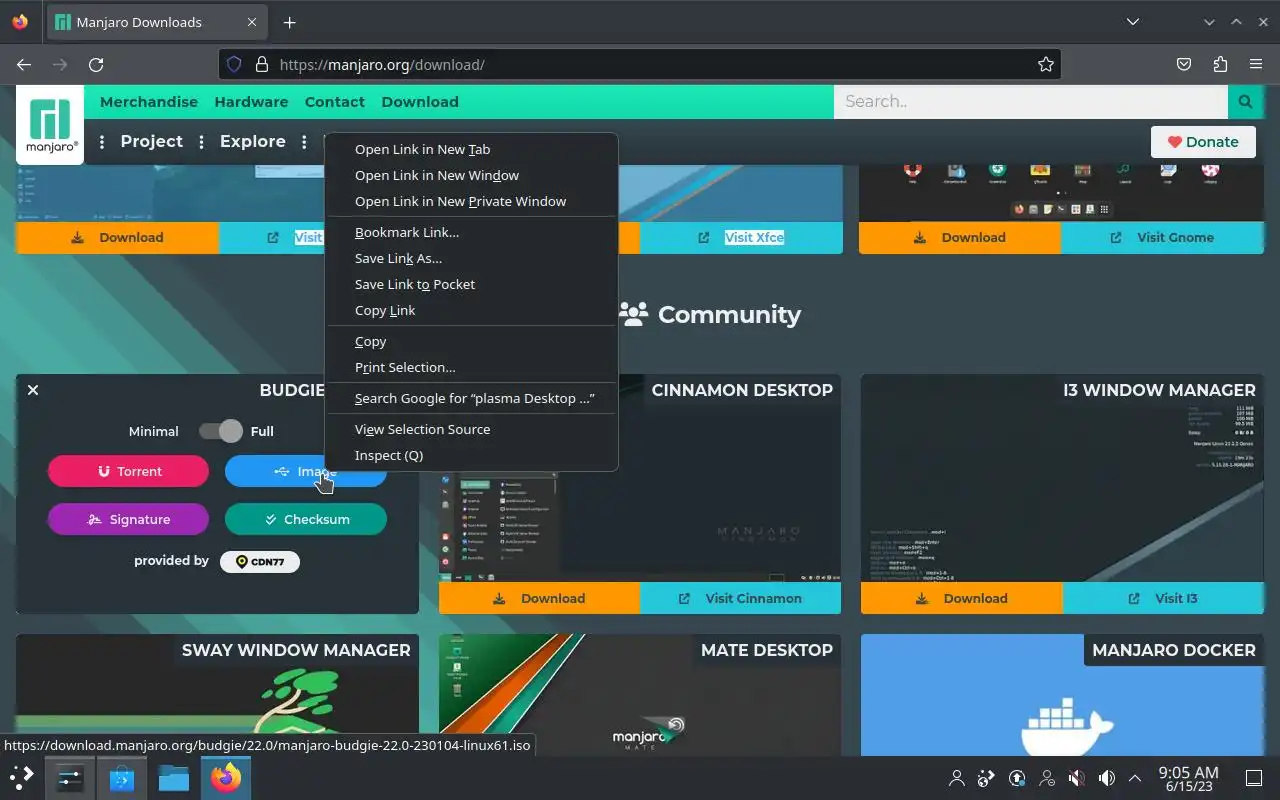Go back using the back arrow
1280x800 pixels.
(x=24, y=64)
